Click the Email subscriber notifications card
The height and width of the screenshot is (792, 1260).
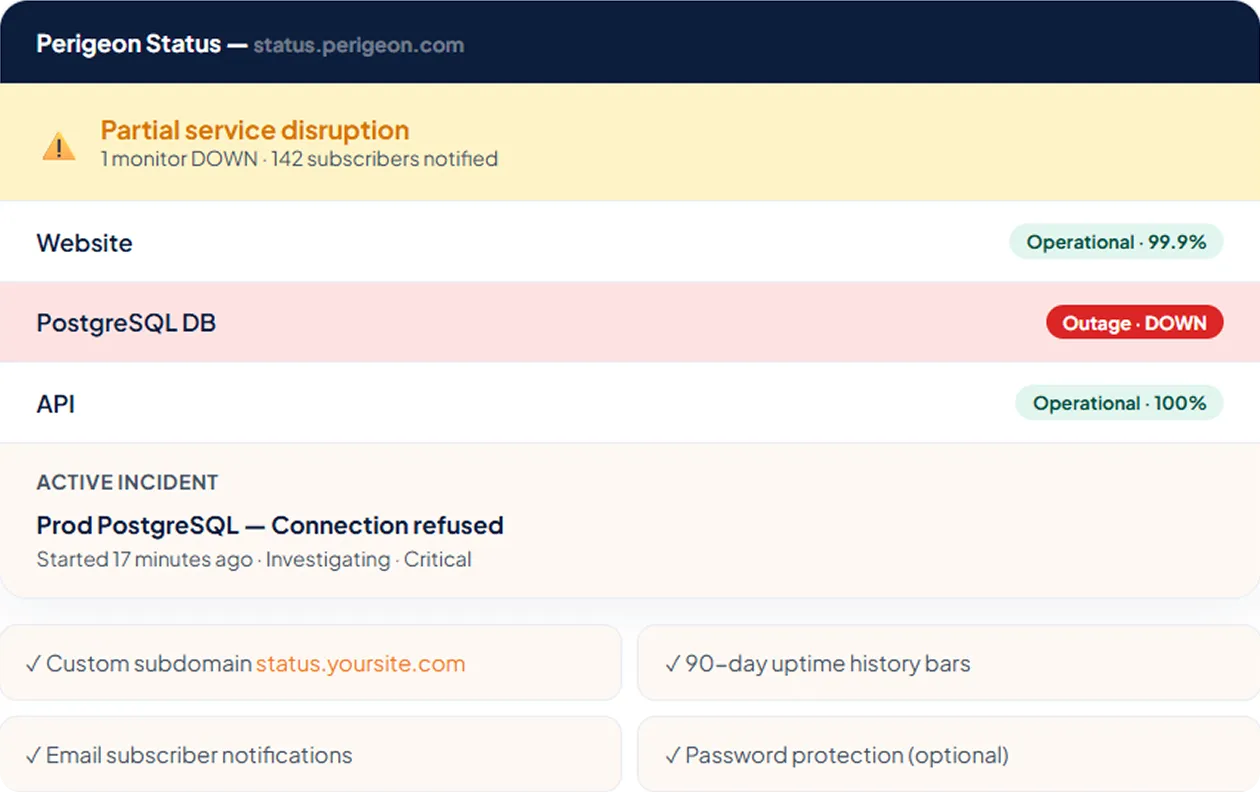click(311, 754)
